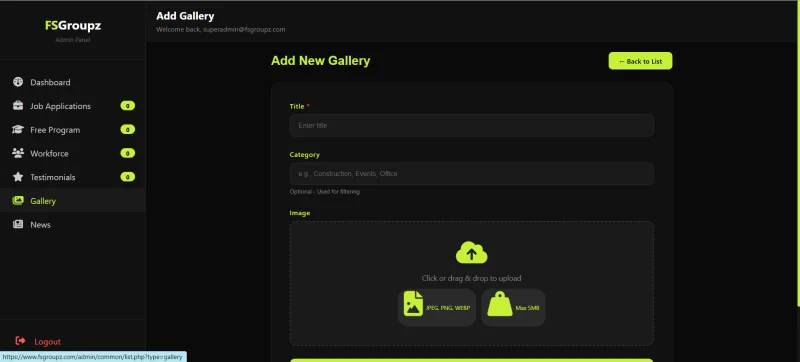
Task: Click the FSGroupz logo text
Action: point(72,25)
